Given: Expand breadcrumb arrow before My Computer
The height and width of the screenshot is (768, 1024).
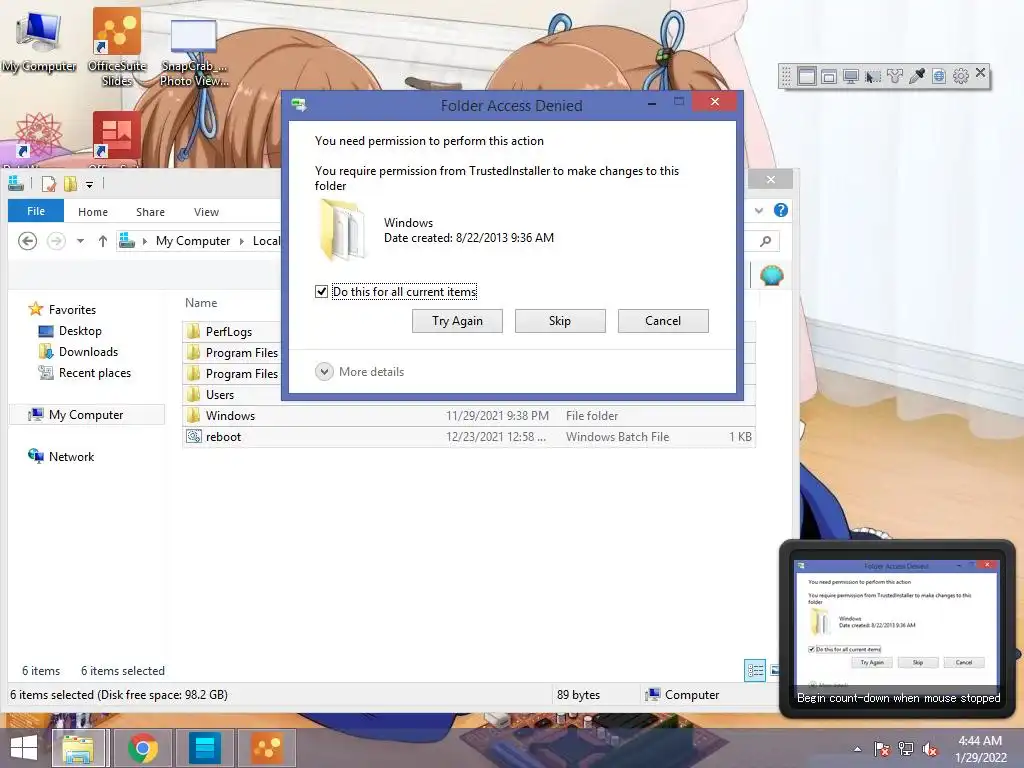Looking at the screenshot, I should point(144,241).
